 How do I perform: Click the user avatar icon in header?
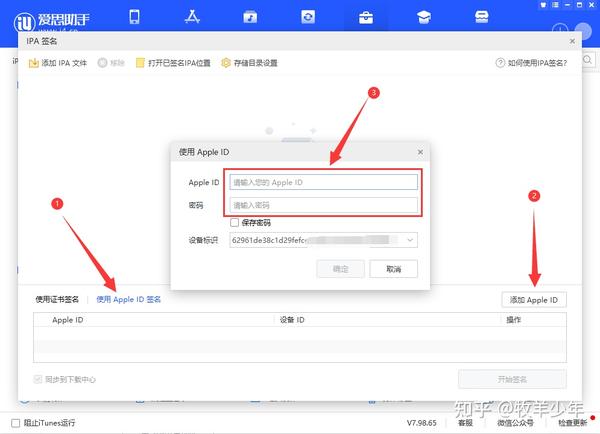coord(583,30)
